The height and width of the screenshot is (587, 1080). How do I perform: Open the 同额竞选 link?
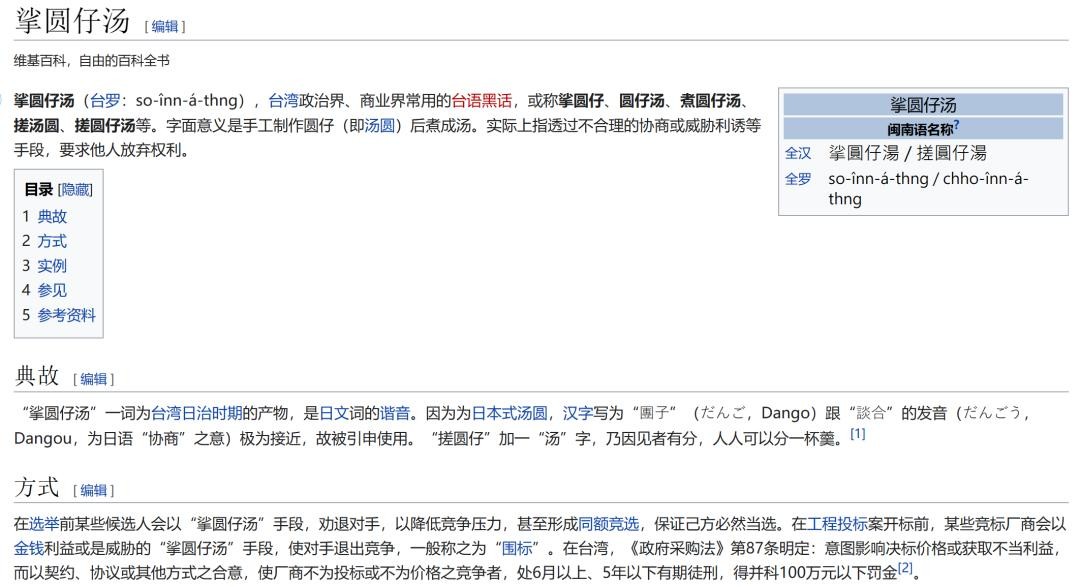click(608, 523)
